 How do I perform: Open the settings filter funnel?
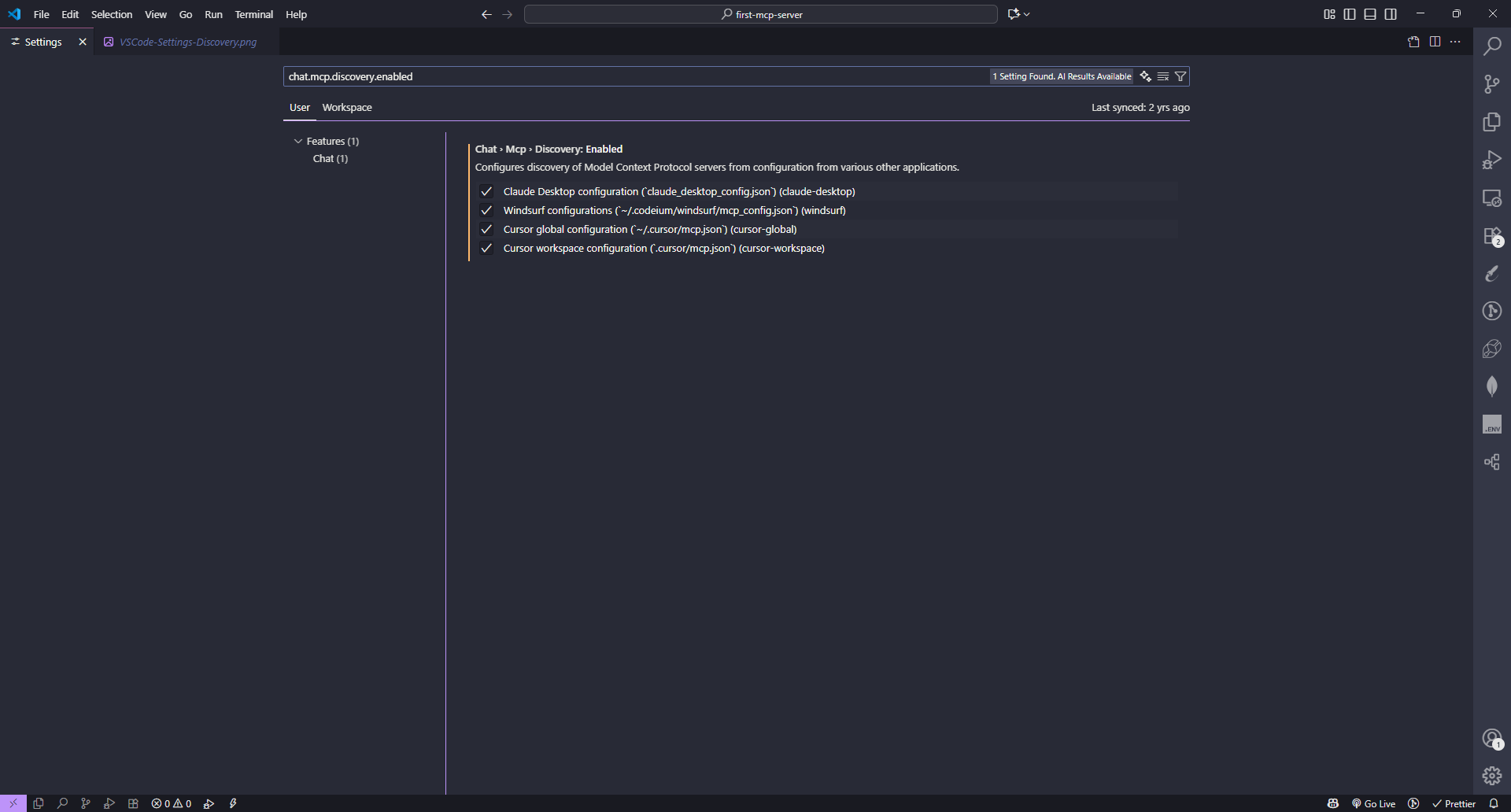1180,76
